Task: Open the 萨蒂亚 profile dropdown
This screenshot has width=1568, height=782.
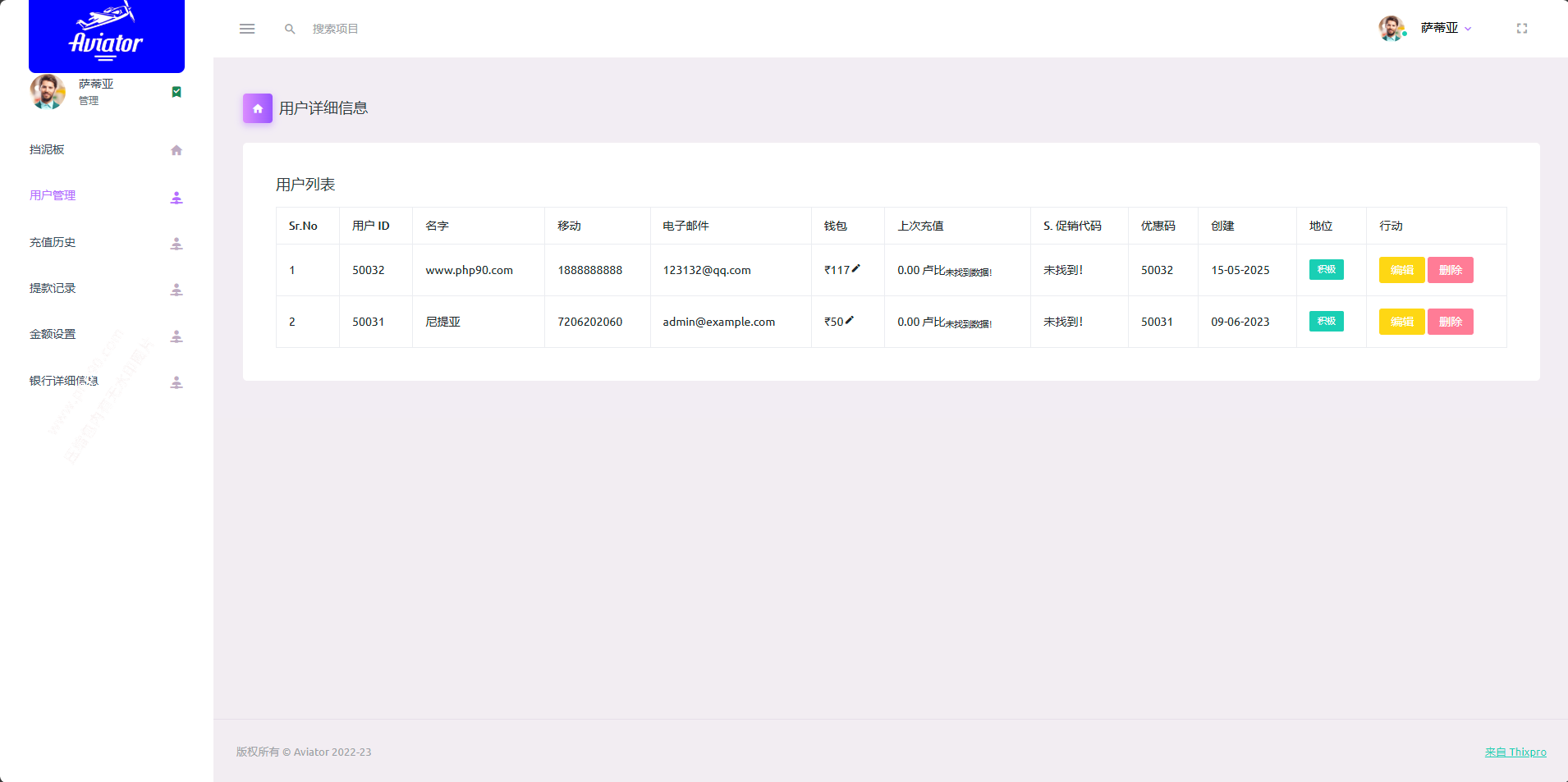Action: point(1445,29)
